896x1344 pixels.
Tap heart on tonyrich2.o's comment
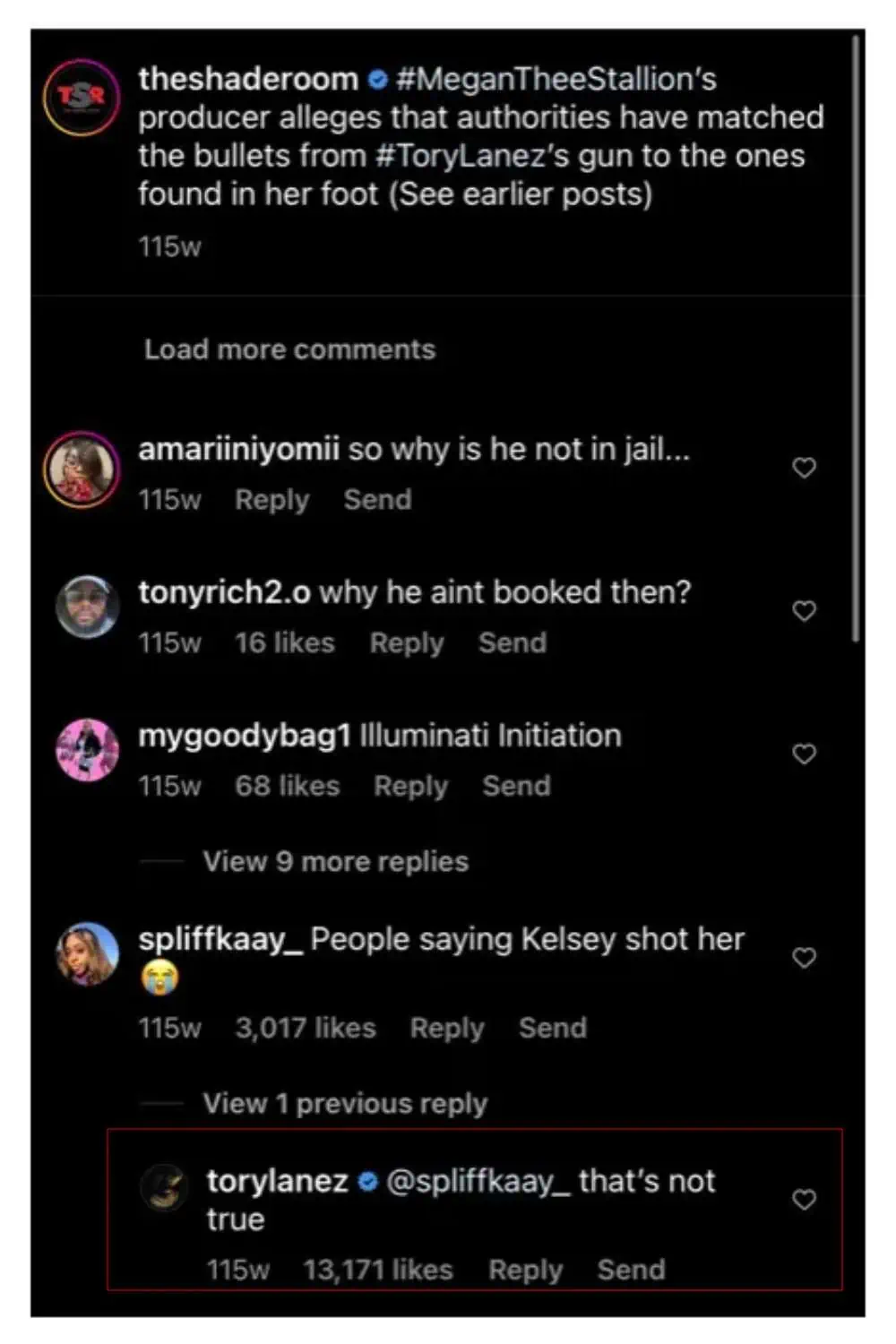click(x=804, y=611)
